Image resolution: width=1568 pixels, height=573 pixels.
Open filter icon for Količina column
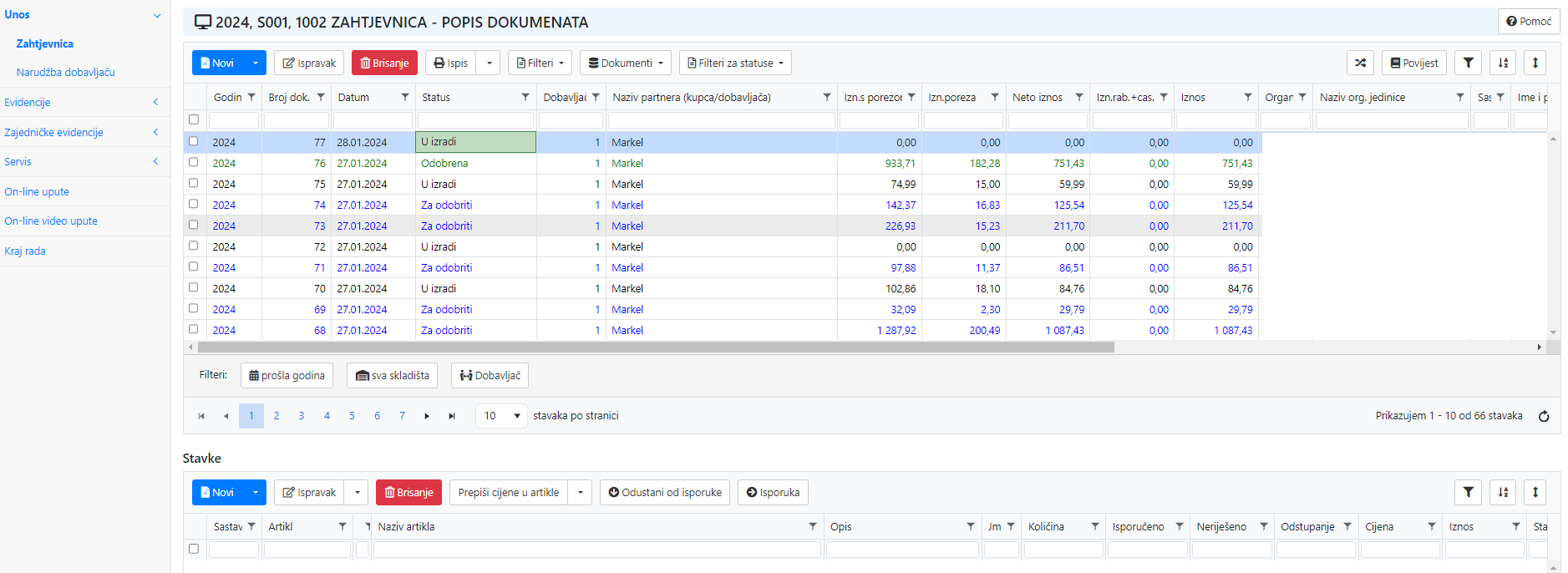coord(1095,527)
